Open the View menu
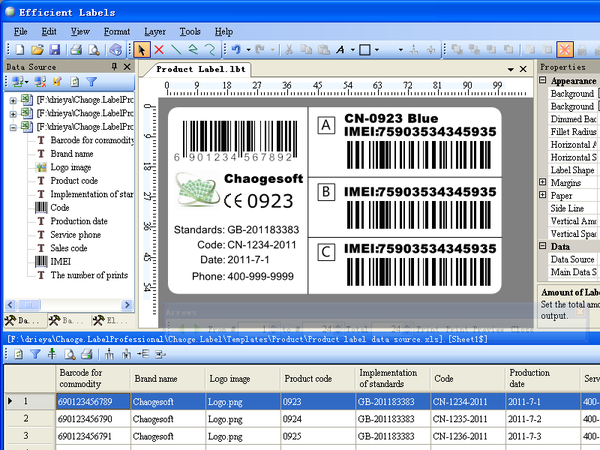 tap(80, 31)
